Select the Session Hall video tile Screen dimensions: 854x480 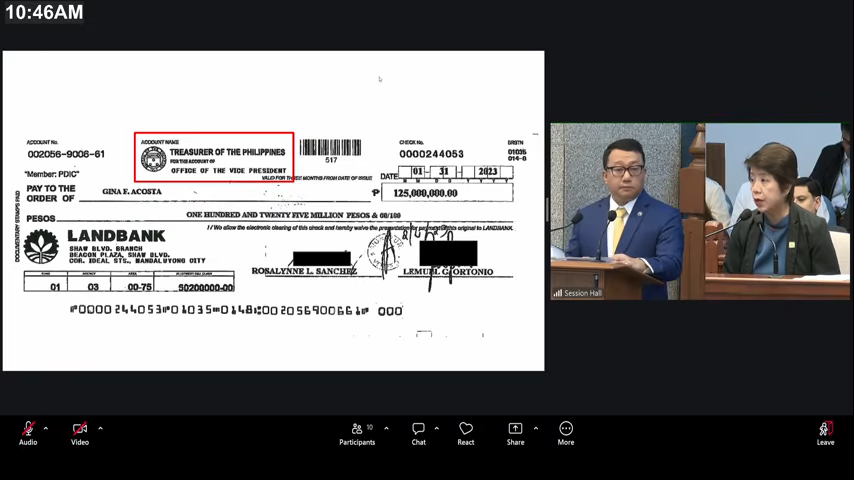[x=700, y=211]
